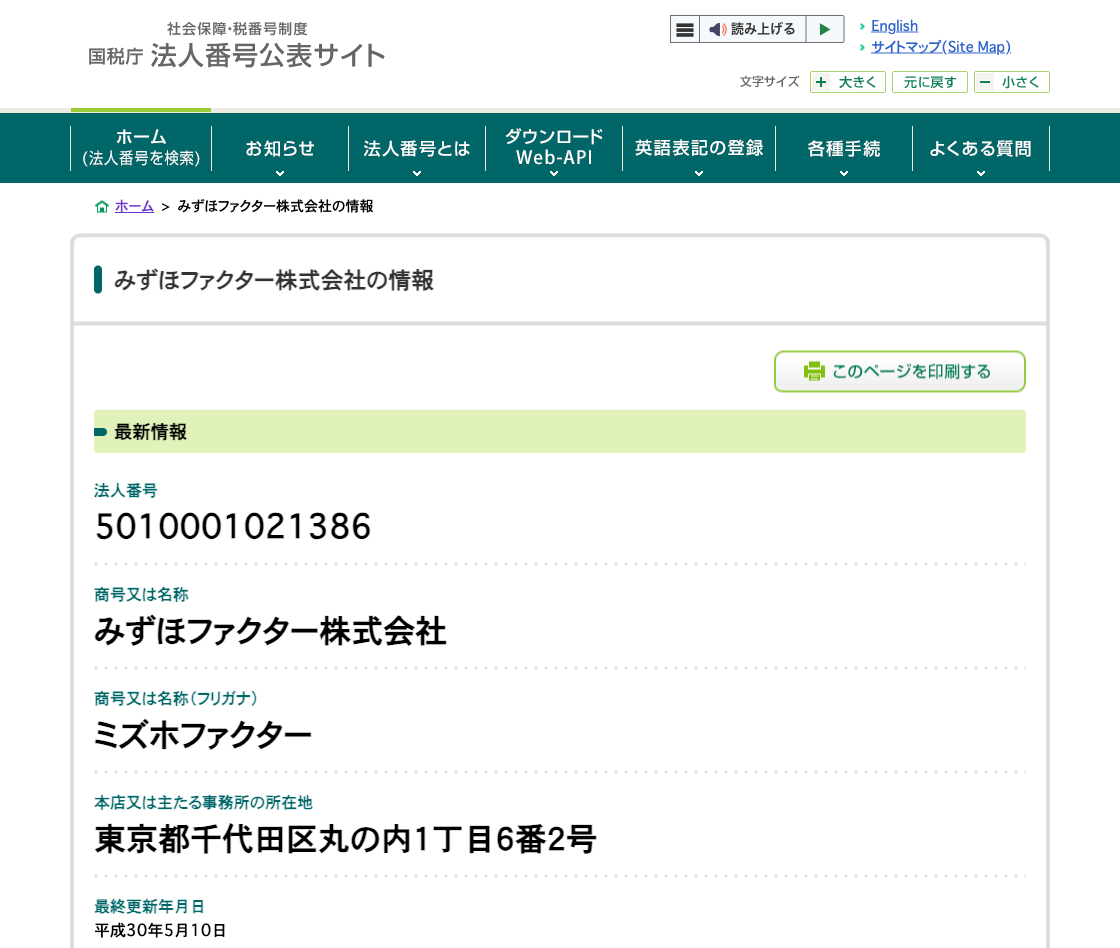1120x948 pixels.
Task: Click the ホーム breadcrumb link
Action: tap(134, 206)
